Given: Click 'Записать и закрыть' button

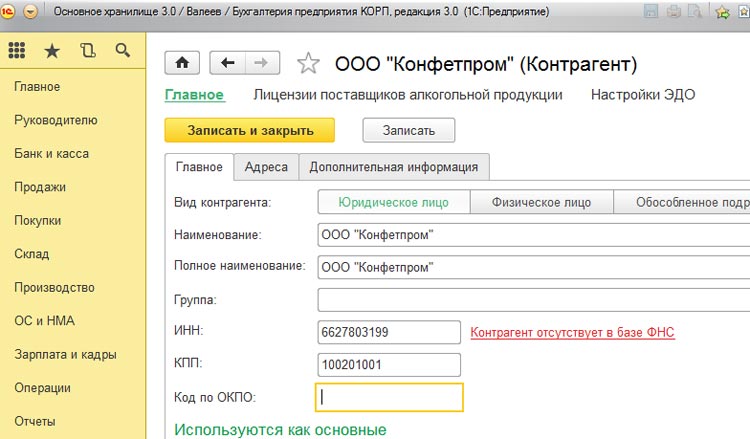Looking at the screenshot, I should coord(249,130).
